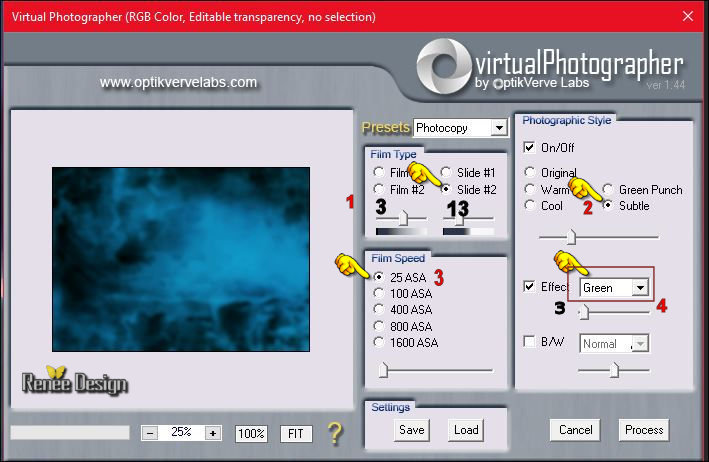Select the Original photographic style
Viewport: 709px width, 462px height.
(x=530, y=172)
